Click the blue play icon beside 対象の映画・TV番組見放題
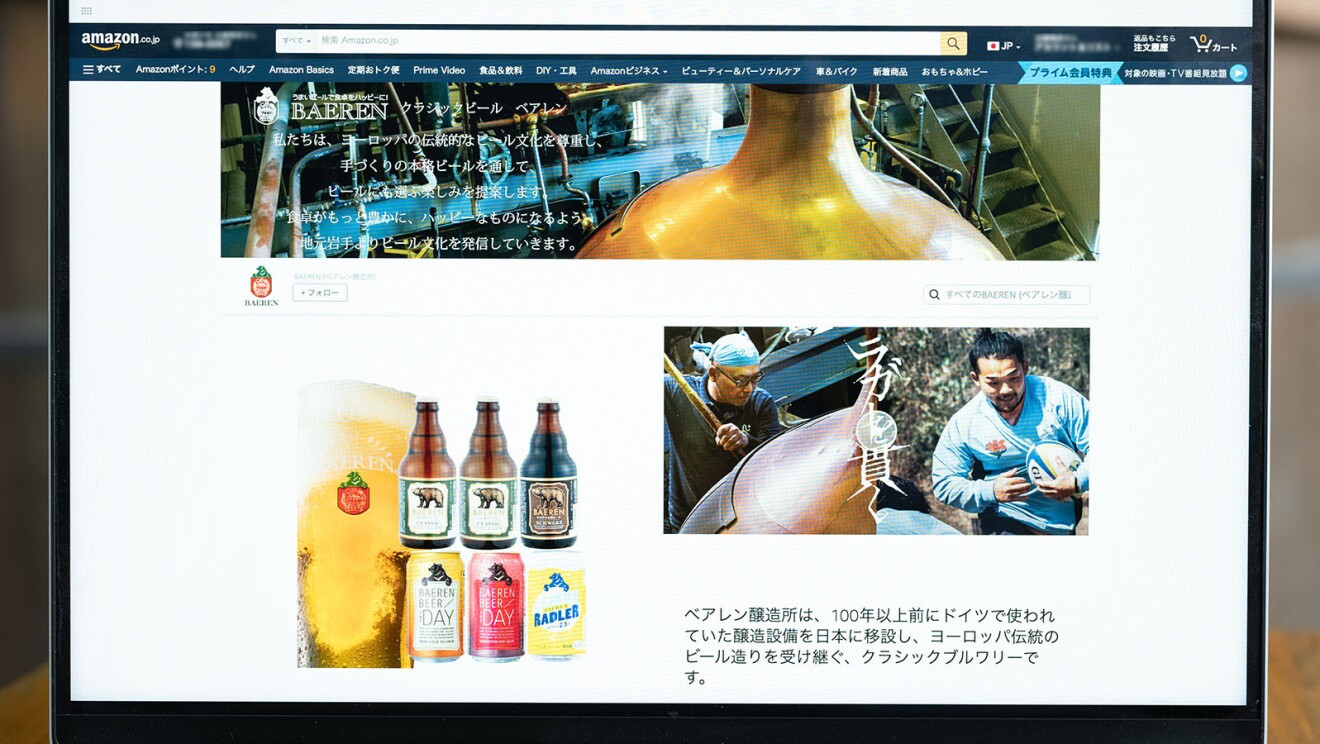 tap(1238, 71)
